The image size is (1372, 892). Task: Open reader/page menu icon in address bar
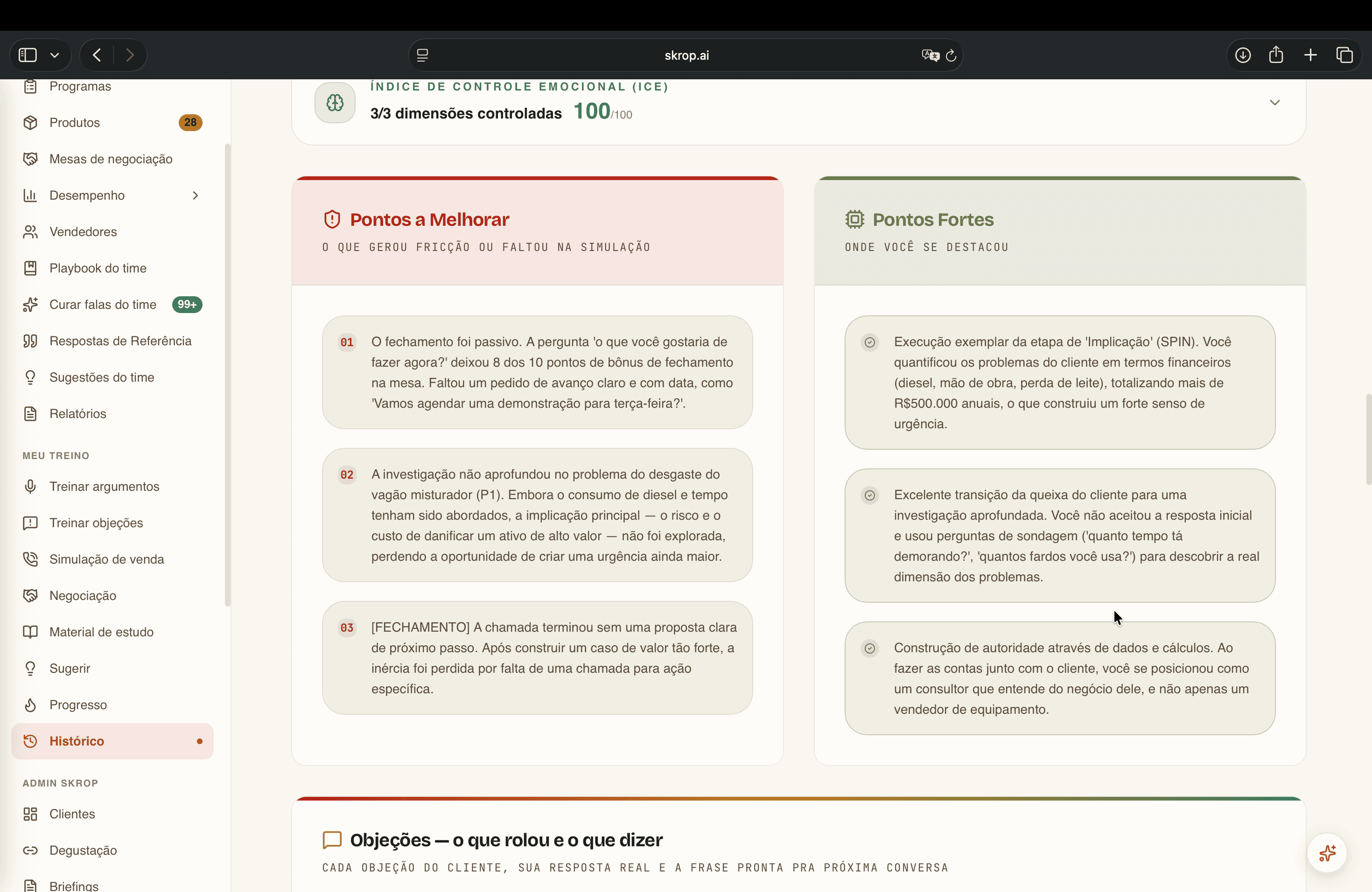pyautogui.click(x=422, y=56)
